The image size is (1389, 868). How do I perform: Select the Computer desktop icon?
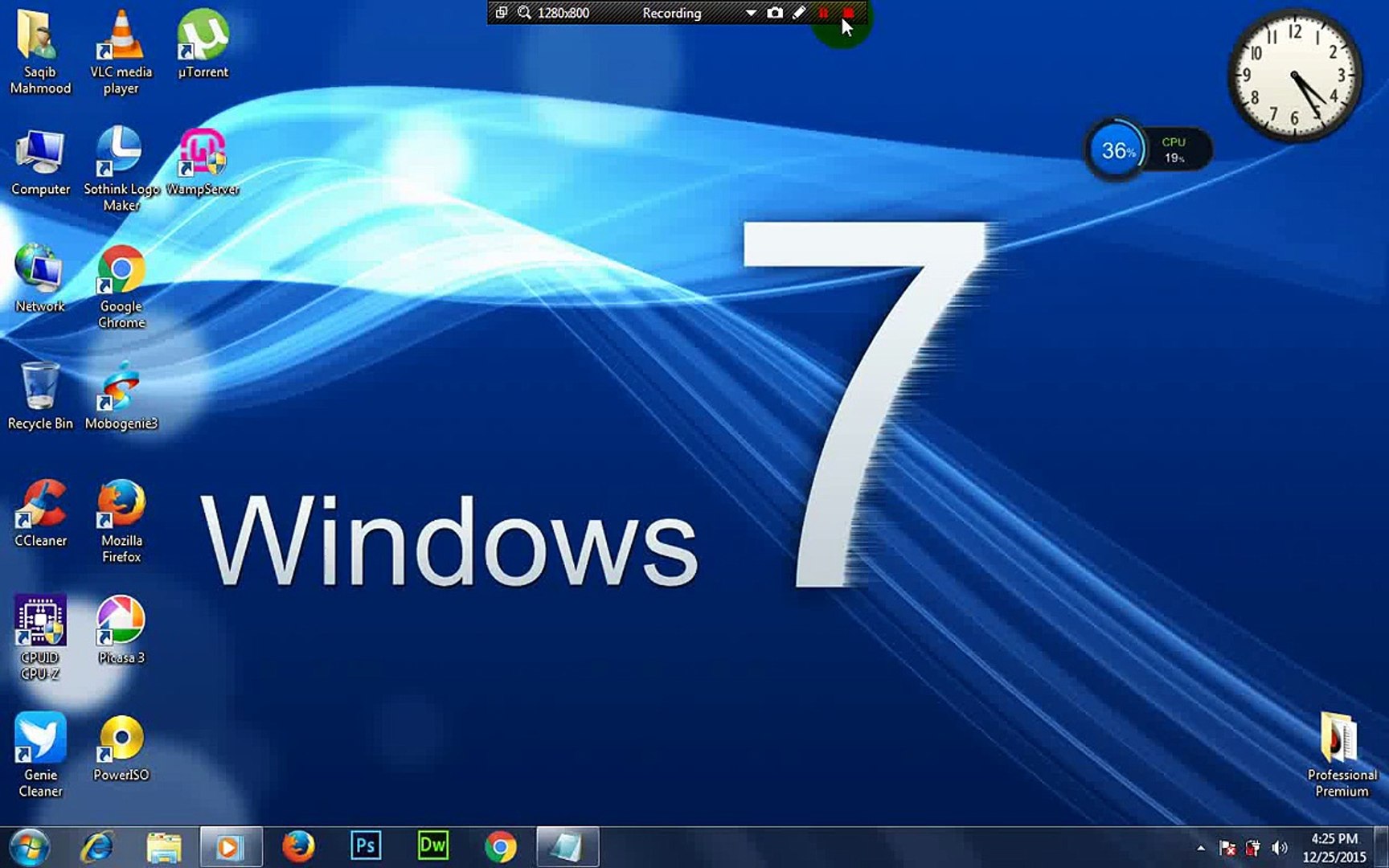coord(40,162)
